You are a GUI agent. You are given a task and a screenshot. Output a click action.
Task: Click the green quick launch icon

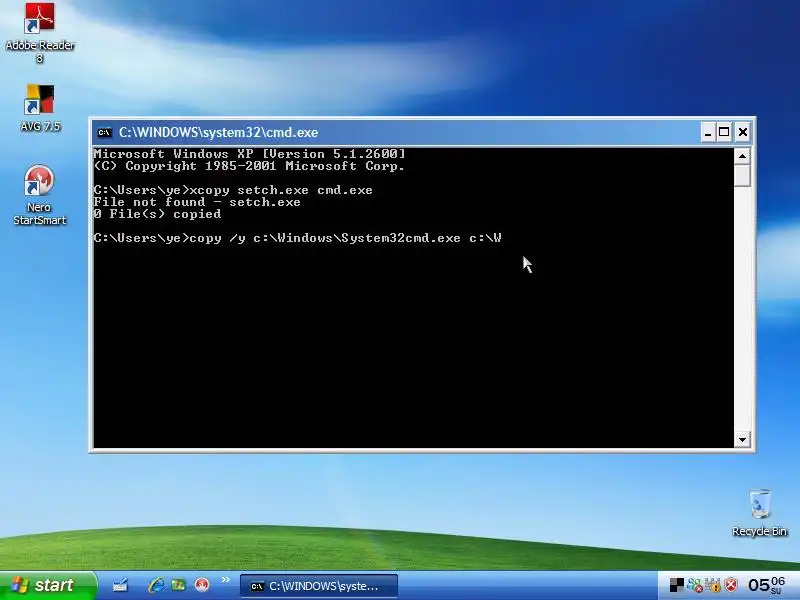pyautogui.click(x=178, y=585)
